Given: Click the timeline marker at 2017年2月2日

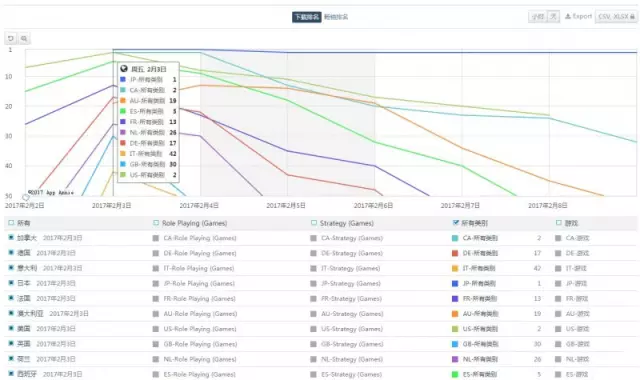Looking at the screenshot, I should click(26, 198).
